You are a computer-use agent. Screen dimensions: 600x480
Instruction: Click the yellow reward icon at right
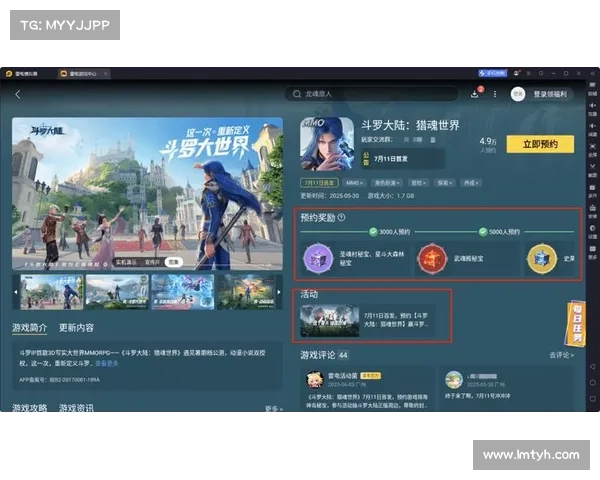pyautogui.click(x=540, y=259)
